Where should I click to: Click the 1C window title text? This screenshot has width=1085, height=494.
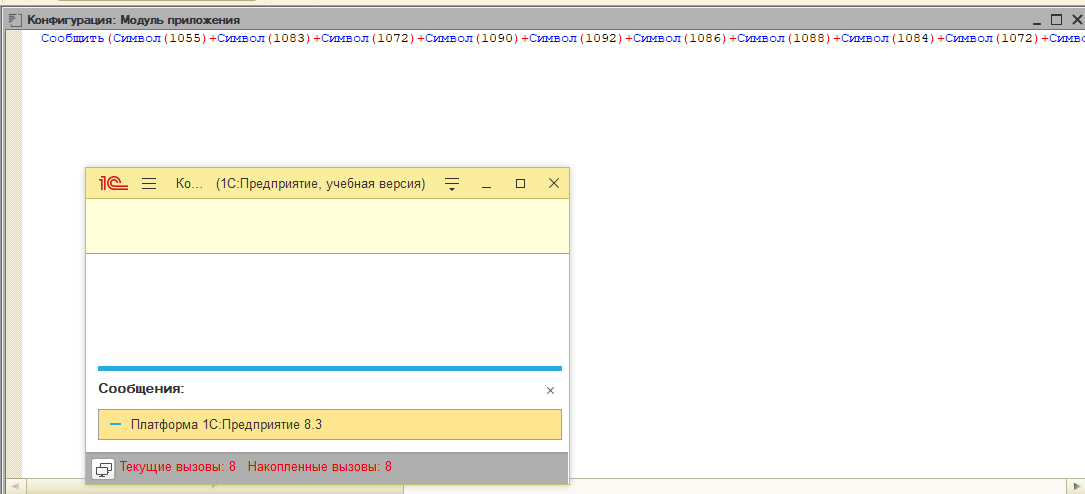click(x=300, y=184)
